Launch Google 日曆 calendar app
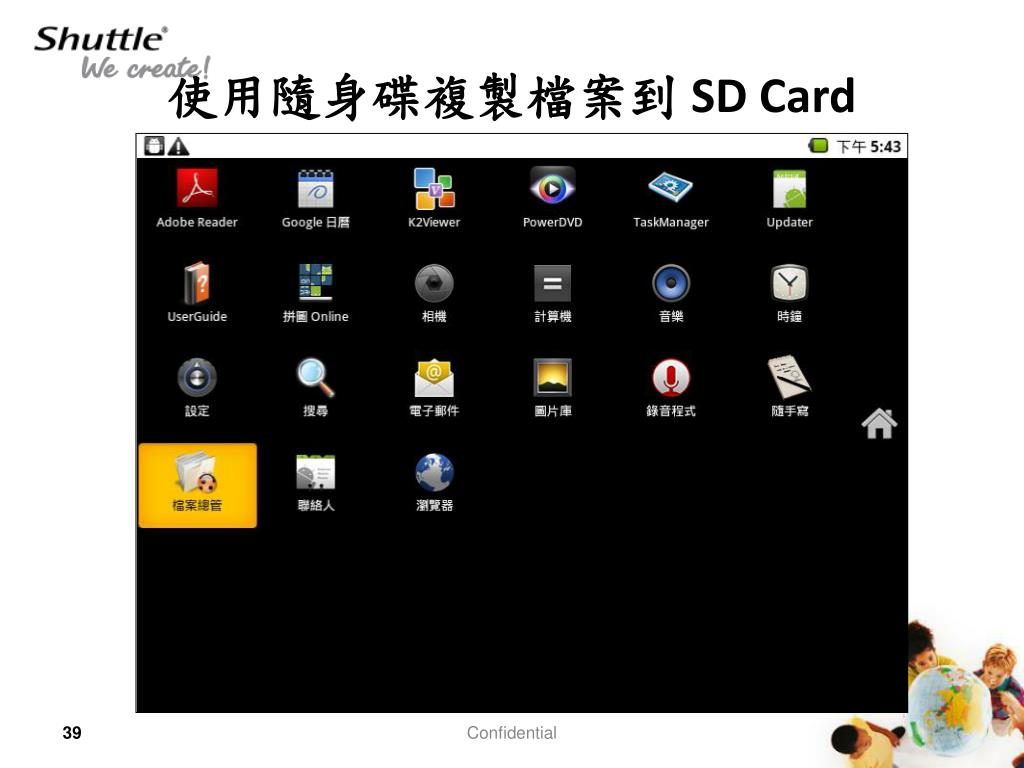Screen dimensions: 1024x768 [315, 198]
